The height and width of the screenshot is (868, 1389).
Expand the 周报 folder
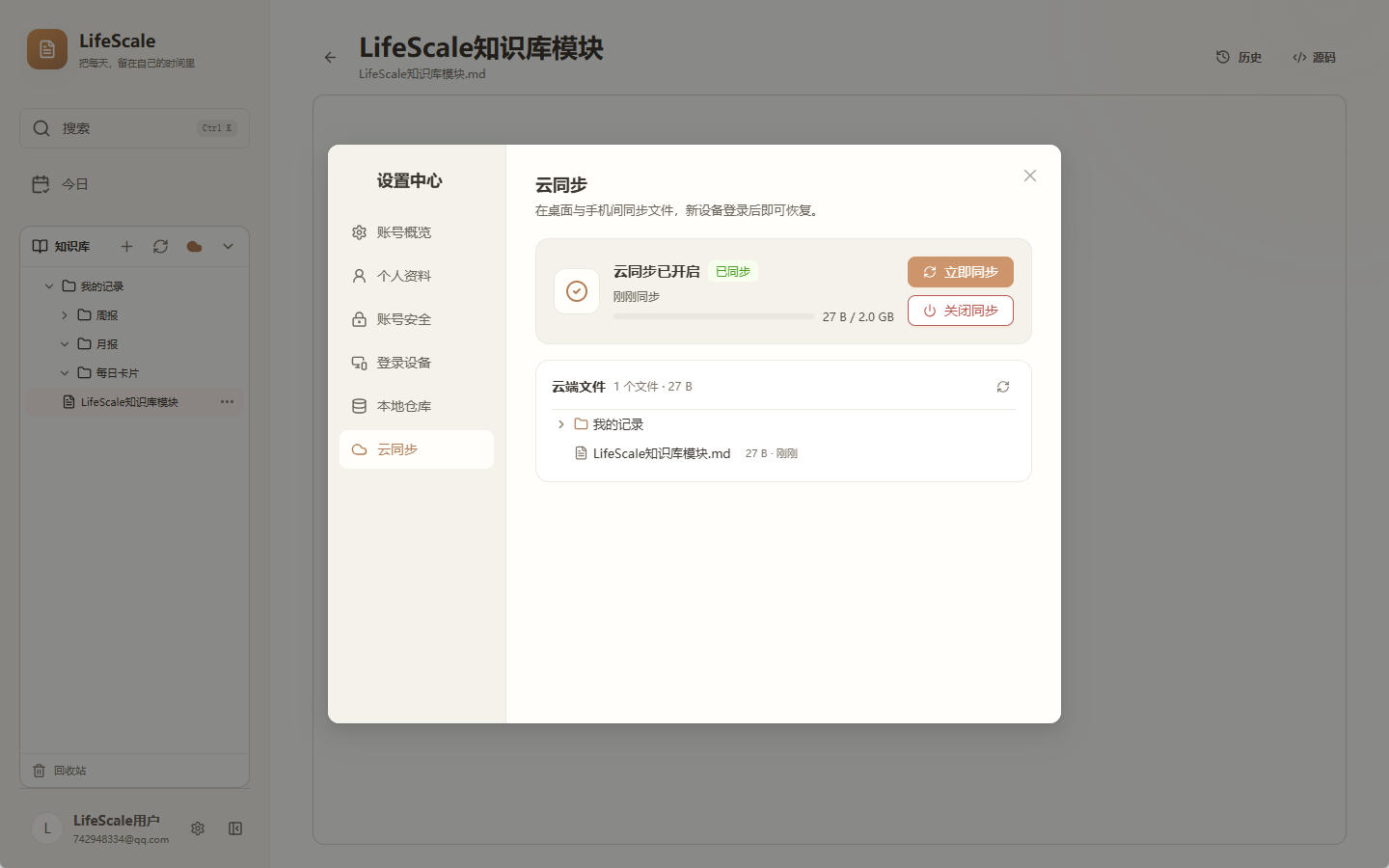tap(65, 315)
